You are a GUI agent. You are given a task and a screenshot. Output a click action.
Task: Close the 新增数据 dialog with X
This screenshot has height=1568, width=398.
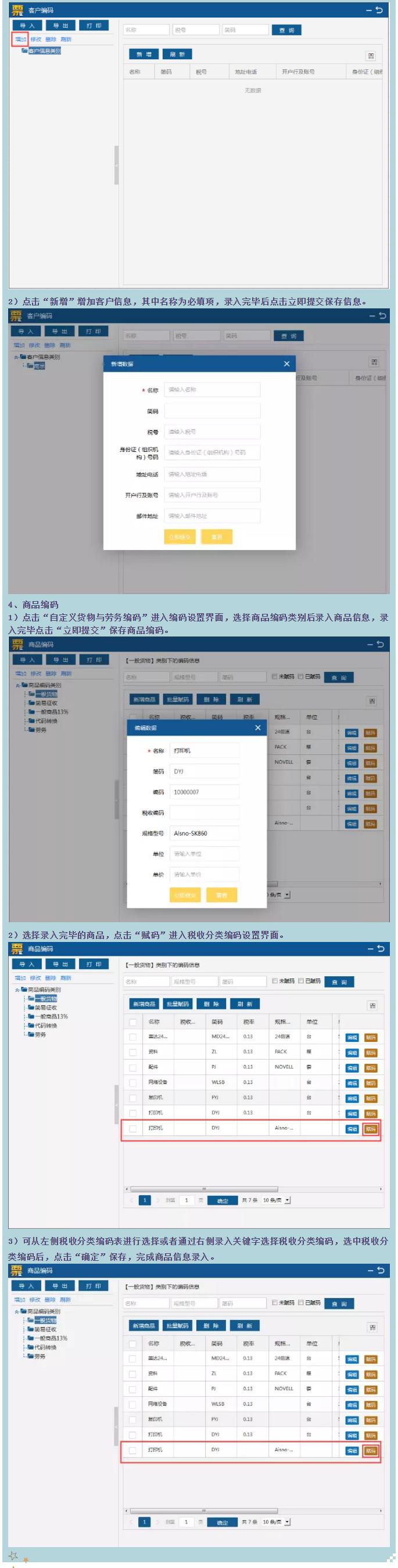point(286,364)
